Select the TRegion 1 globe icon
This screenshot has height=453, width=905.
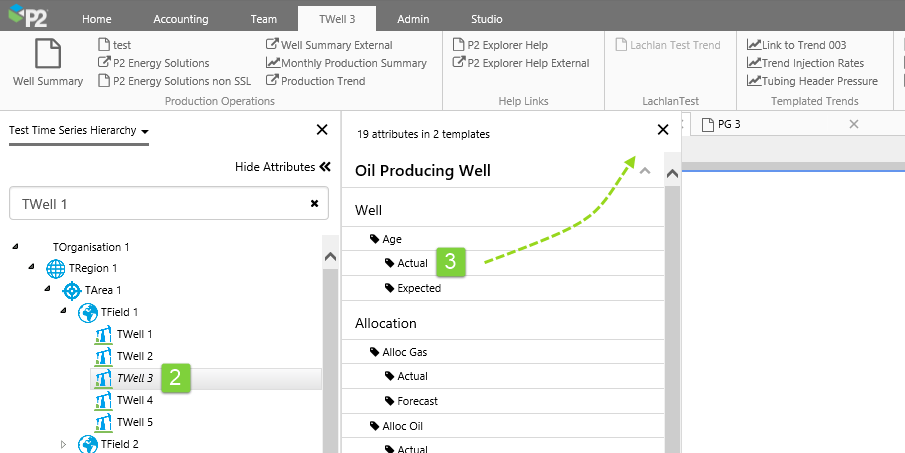(56, 268)
